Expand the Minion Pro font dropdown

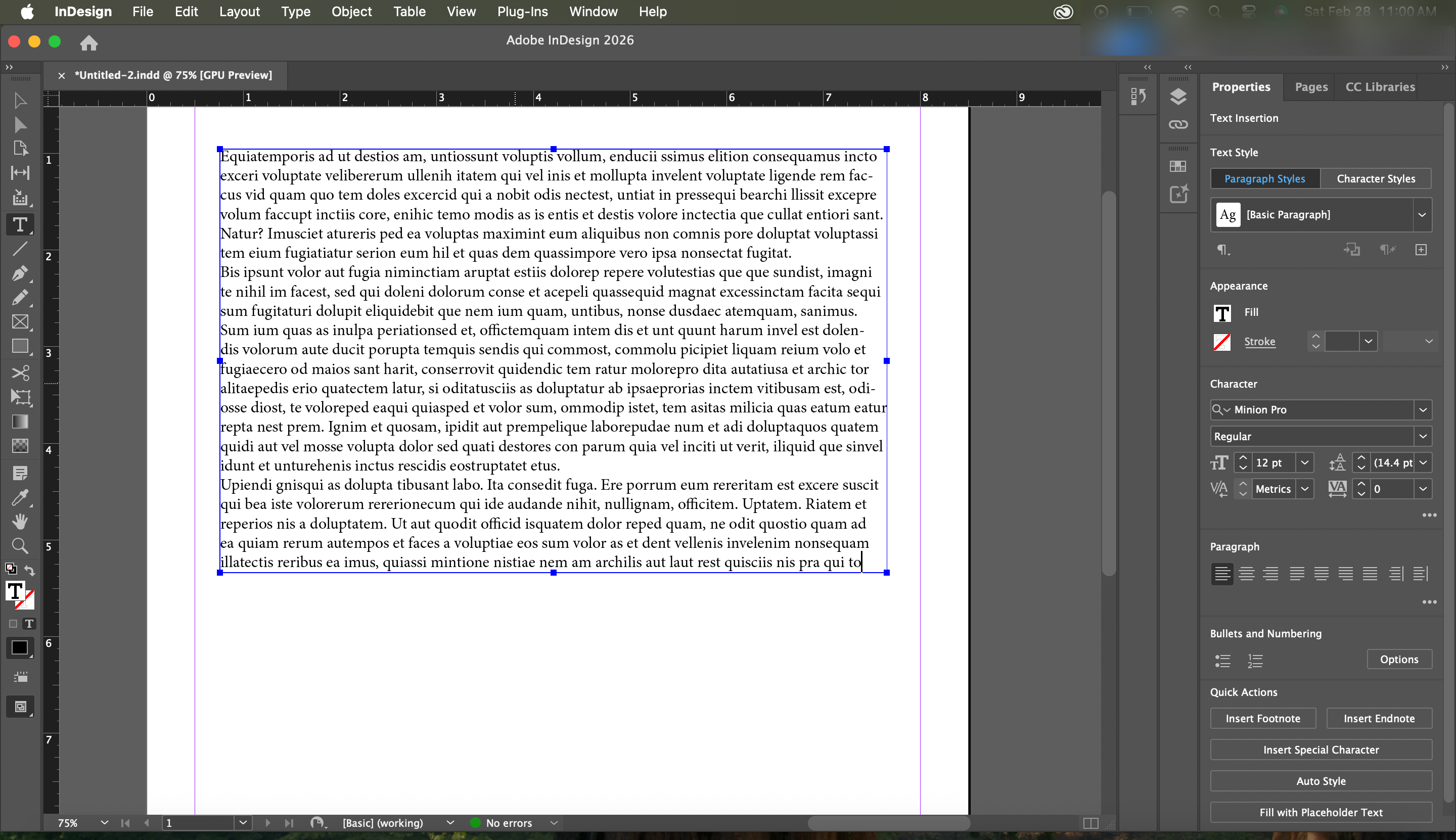[1423, 409]
